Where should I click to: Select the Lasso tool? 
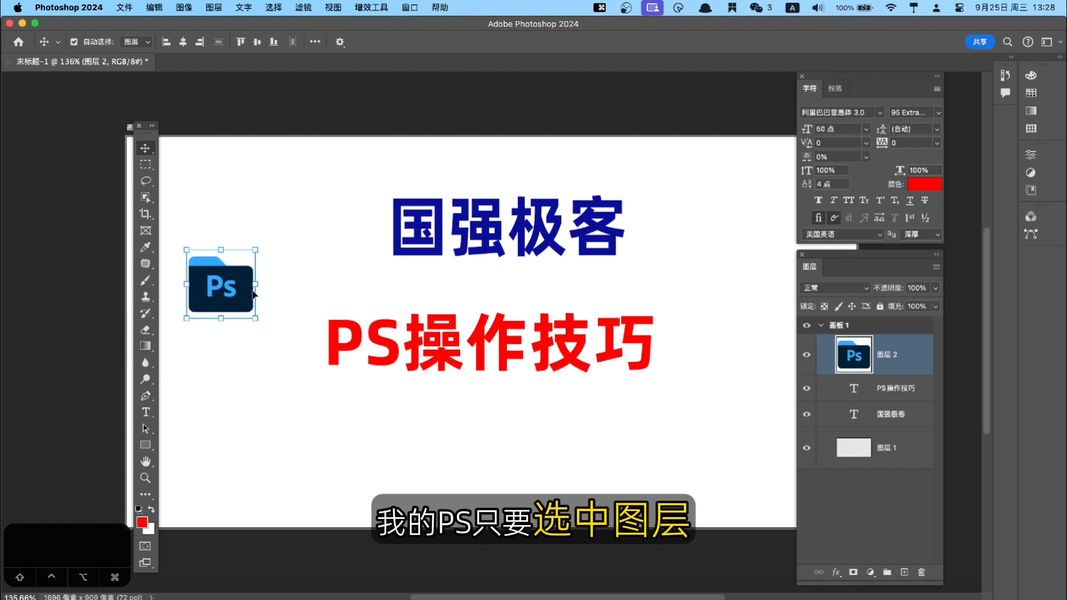145,181
